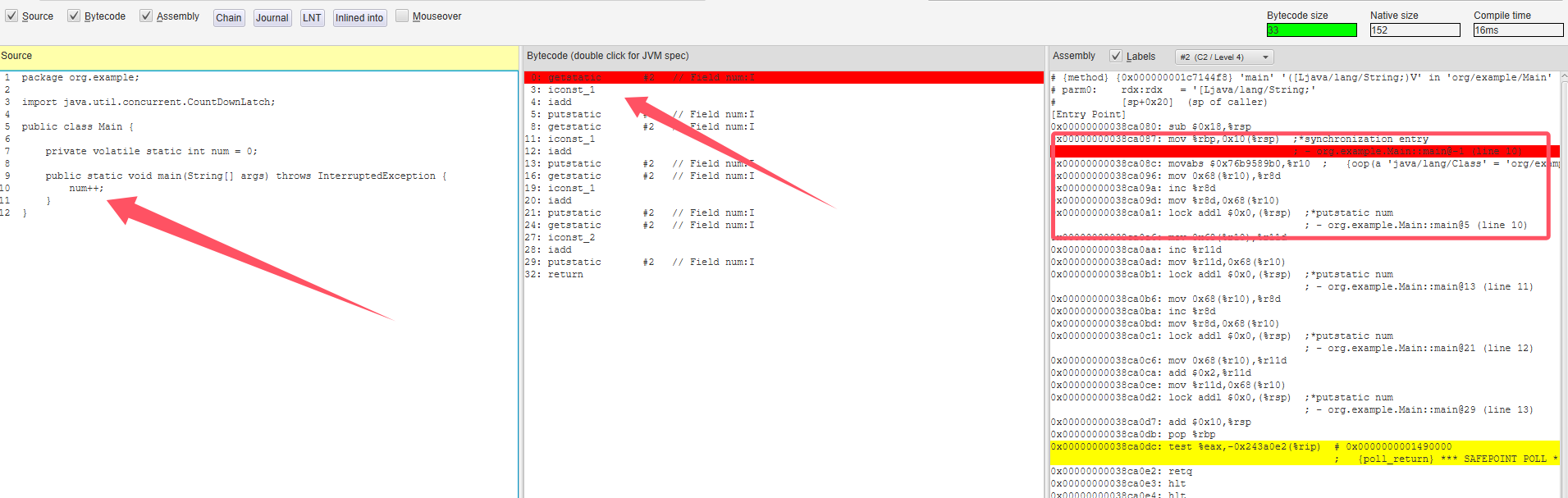Click the Native size field

(1415, 30)
